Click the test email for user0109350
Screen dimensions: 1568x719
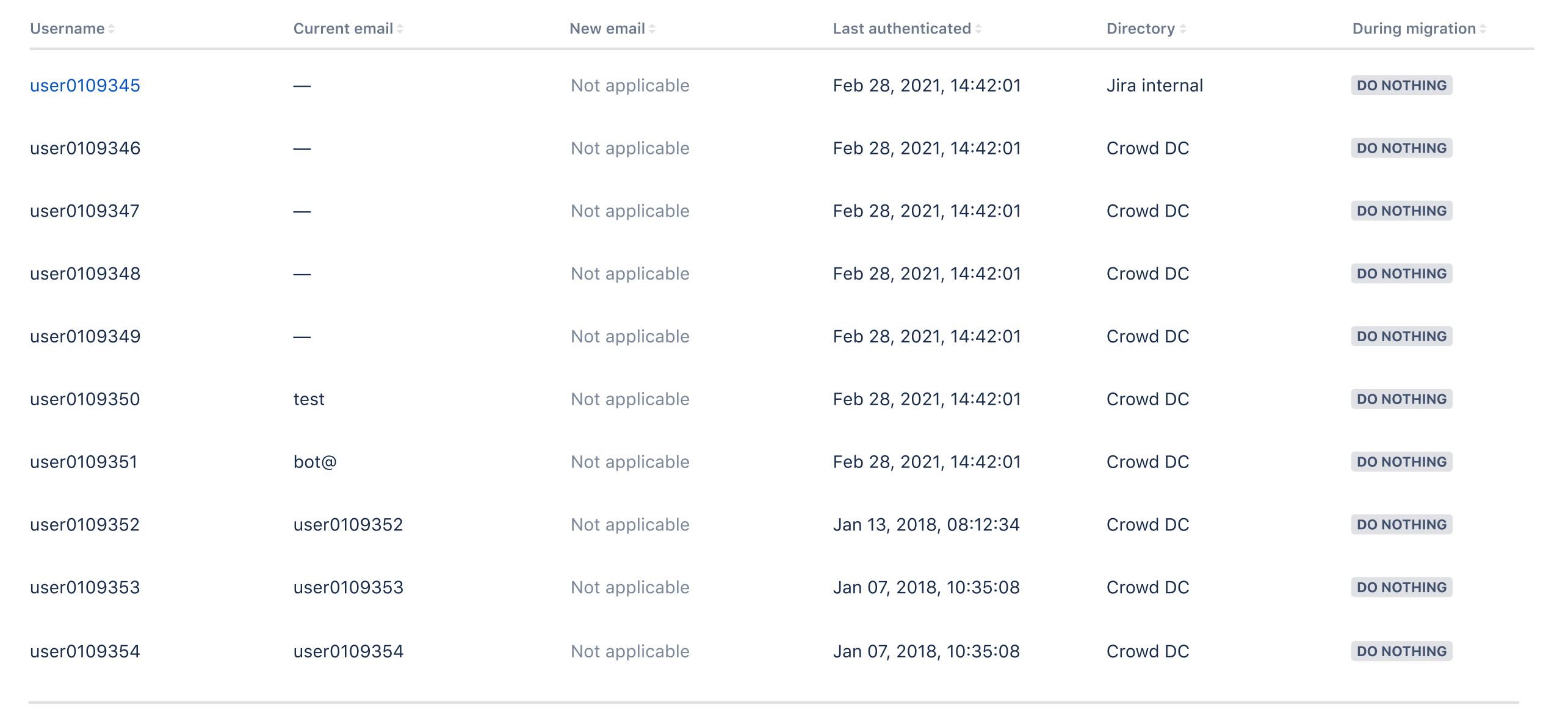pos(308,399)
